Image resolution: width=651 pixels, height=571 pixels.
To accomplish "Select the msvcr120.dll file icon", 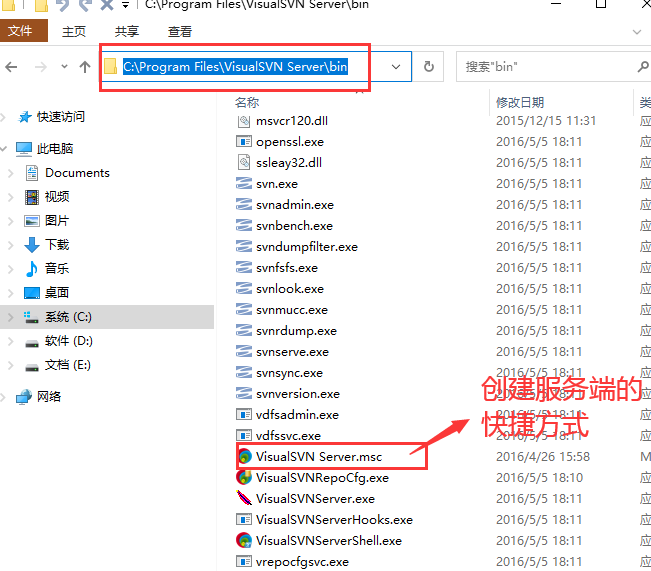I will point(244,121).
